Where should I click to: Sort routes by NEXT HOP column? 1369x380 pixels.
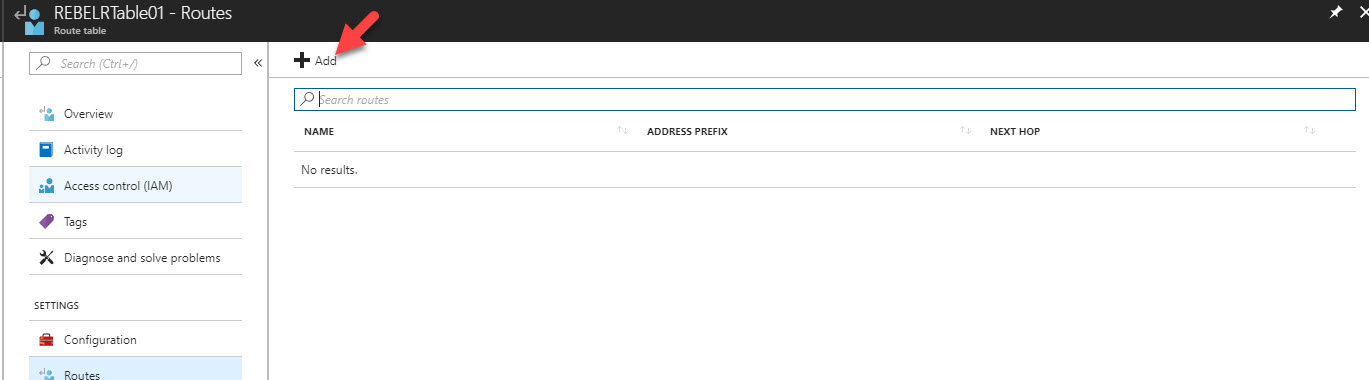point(1015,132)
